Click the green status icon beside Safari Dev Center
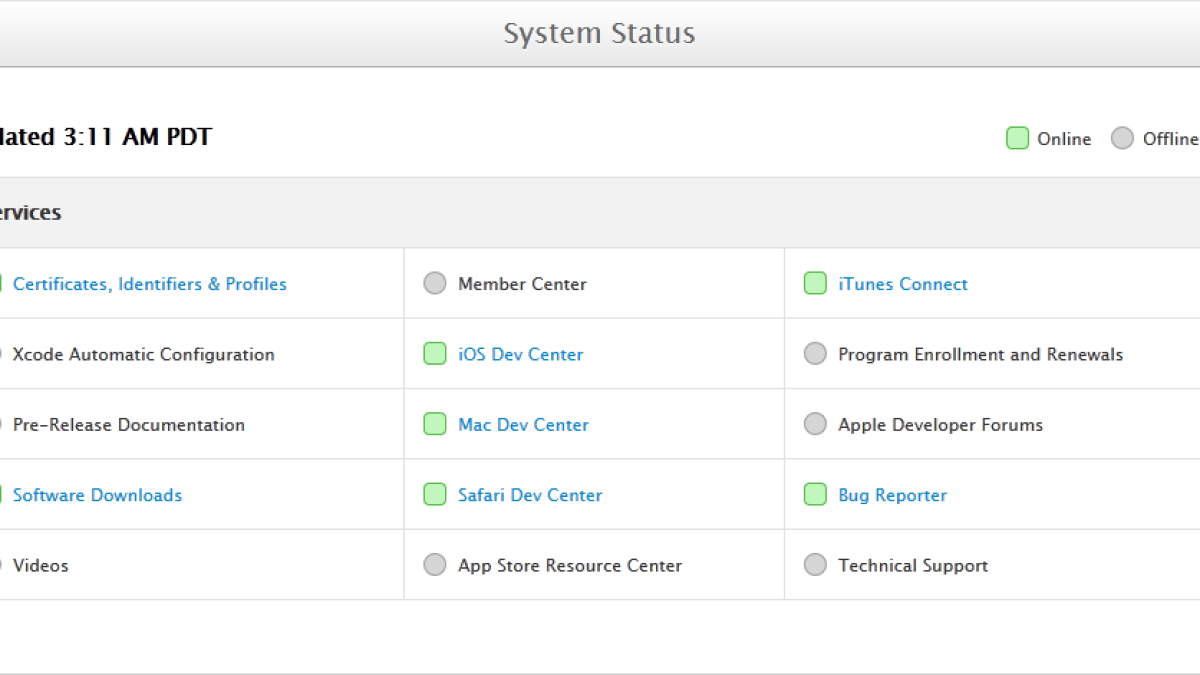Viewport: 1200px width, 675px height. [x=435, y=494]
